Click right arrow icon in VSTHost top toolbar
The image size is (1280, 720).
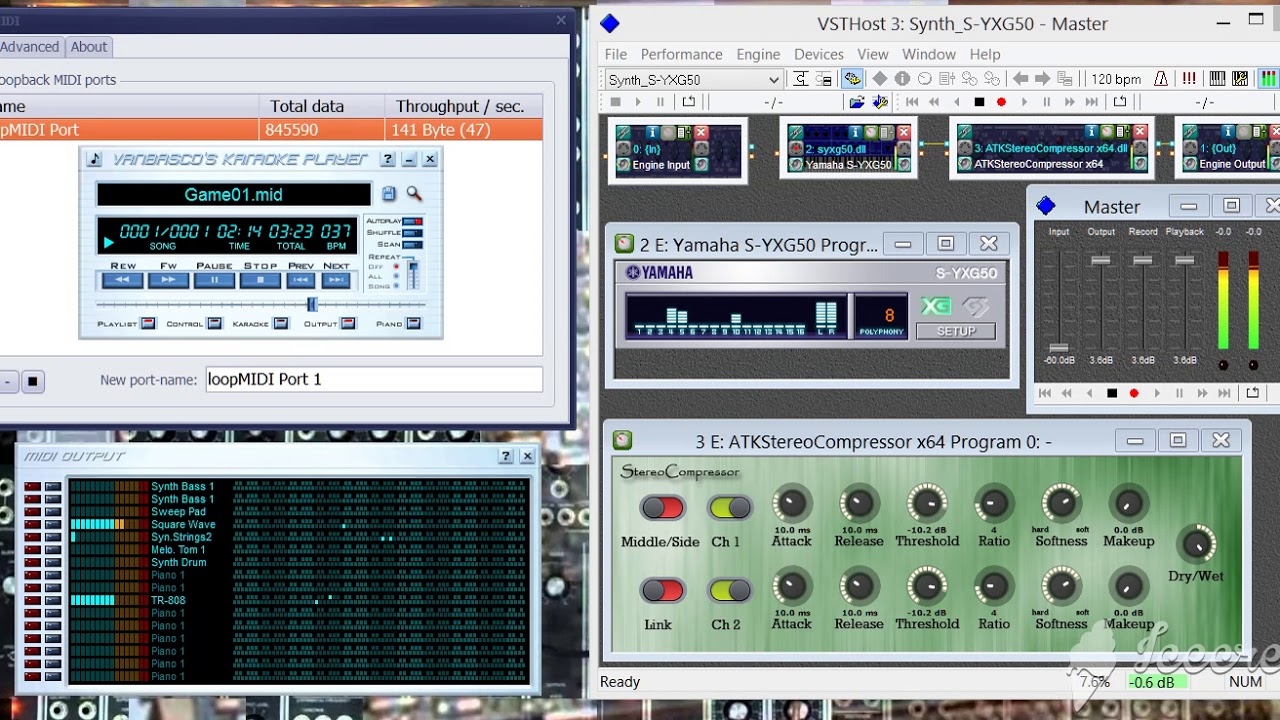pyautogui.click(x=1042, y=79)
